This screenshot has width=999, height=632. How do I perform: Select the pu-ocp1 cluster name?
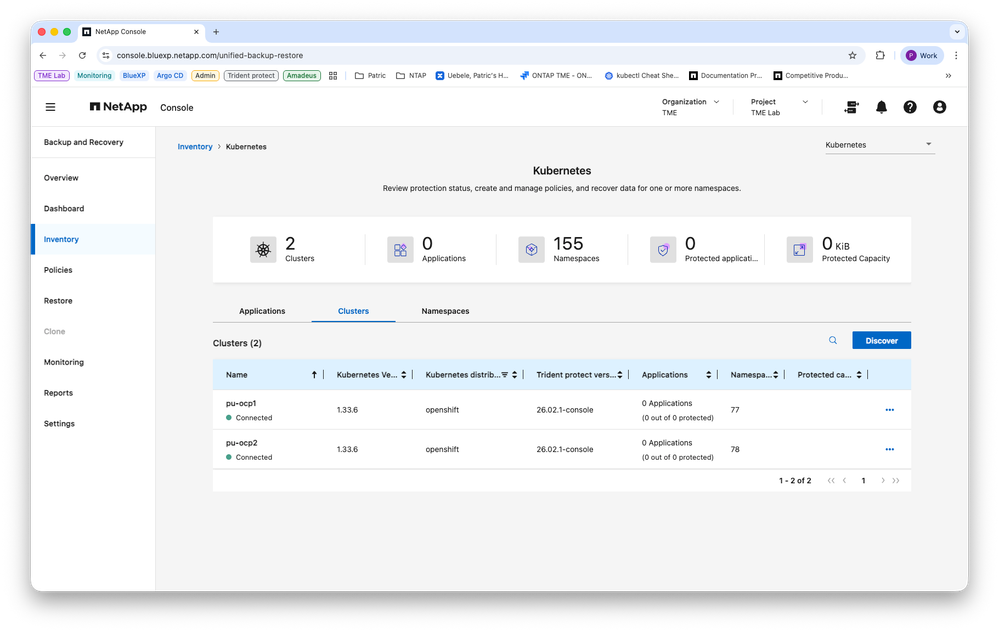point(241,403)
